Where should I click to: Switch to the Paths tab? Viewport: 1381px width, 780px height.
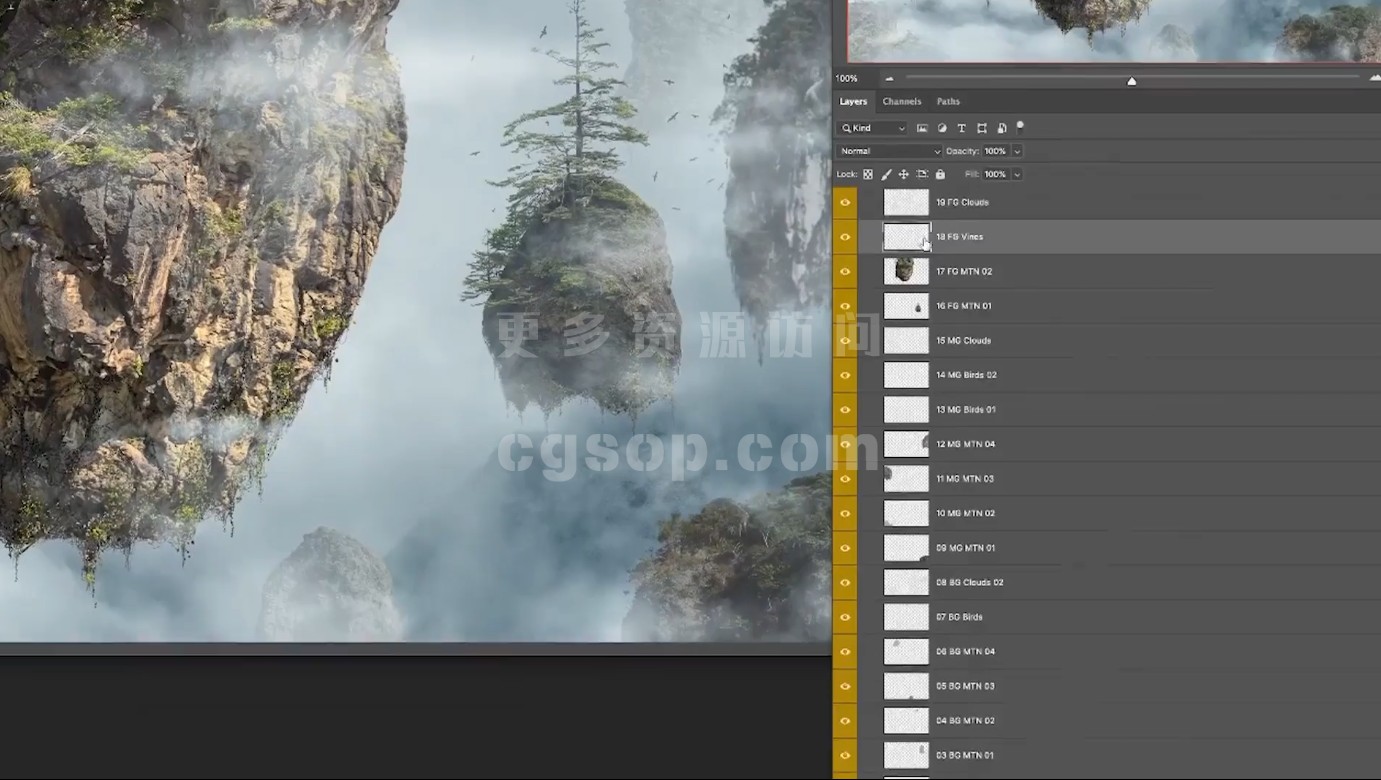[x=948, y=101]
